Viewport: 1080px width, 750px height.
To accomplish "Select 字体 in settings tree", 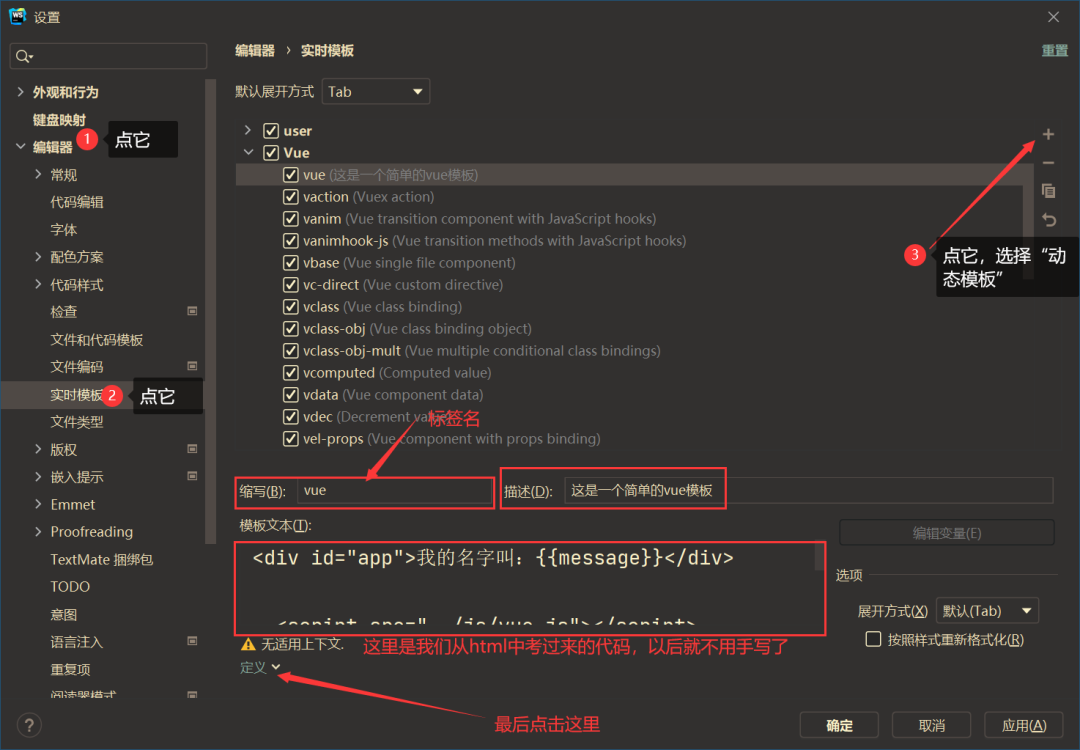I will pos(63,229).
